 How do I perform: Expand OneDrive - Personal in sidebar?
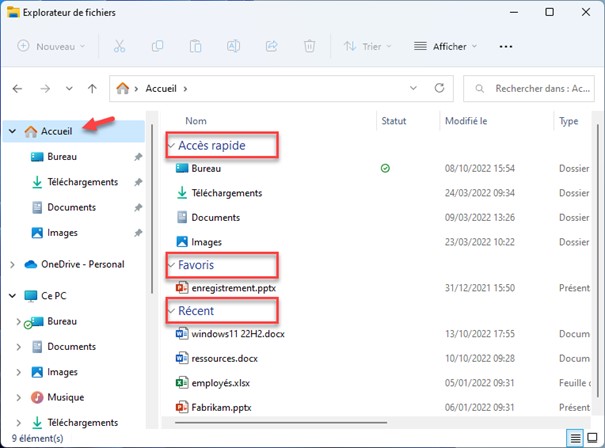coord(12,264)
